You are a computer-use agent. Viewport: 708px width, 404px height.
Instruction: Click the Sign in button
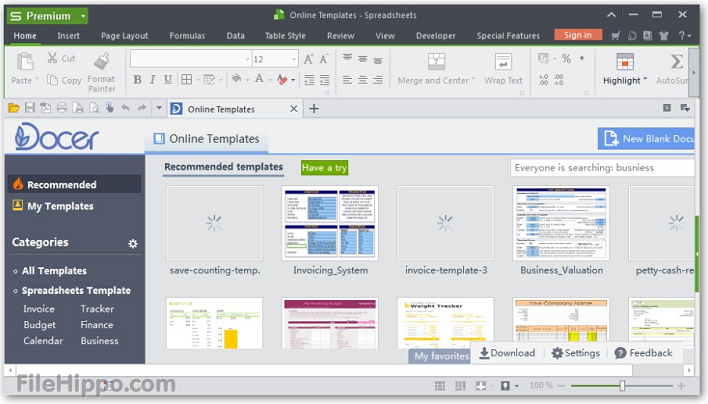point(578,35)
